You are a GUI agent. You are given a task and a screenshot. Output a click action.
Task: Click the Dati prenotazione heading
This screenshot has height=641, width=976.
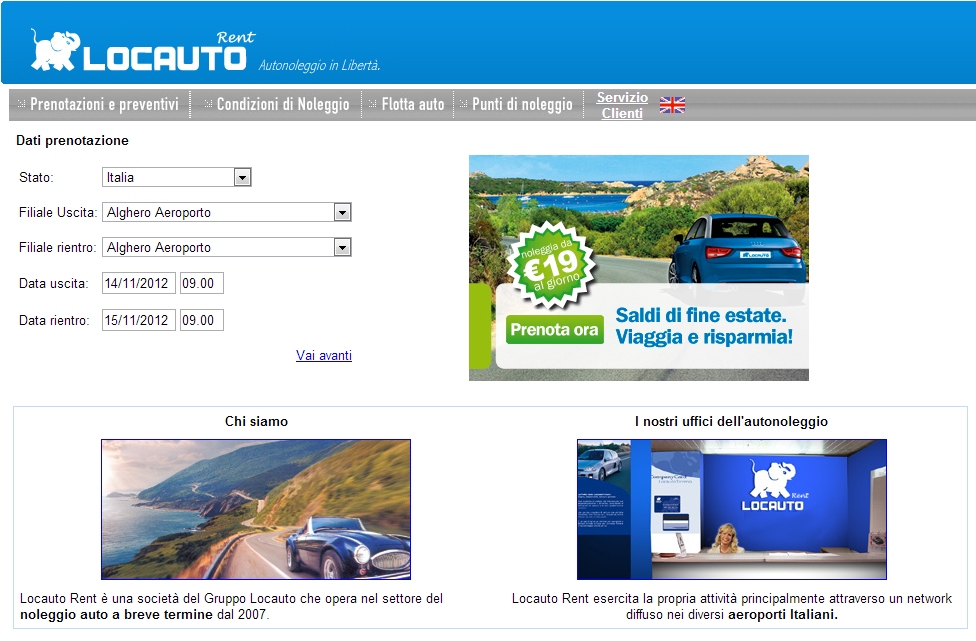click(72, 141)
